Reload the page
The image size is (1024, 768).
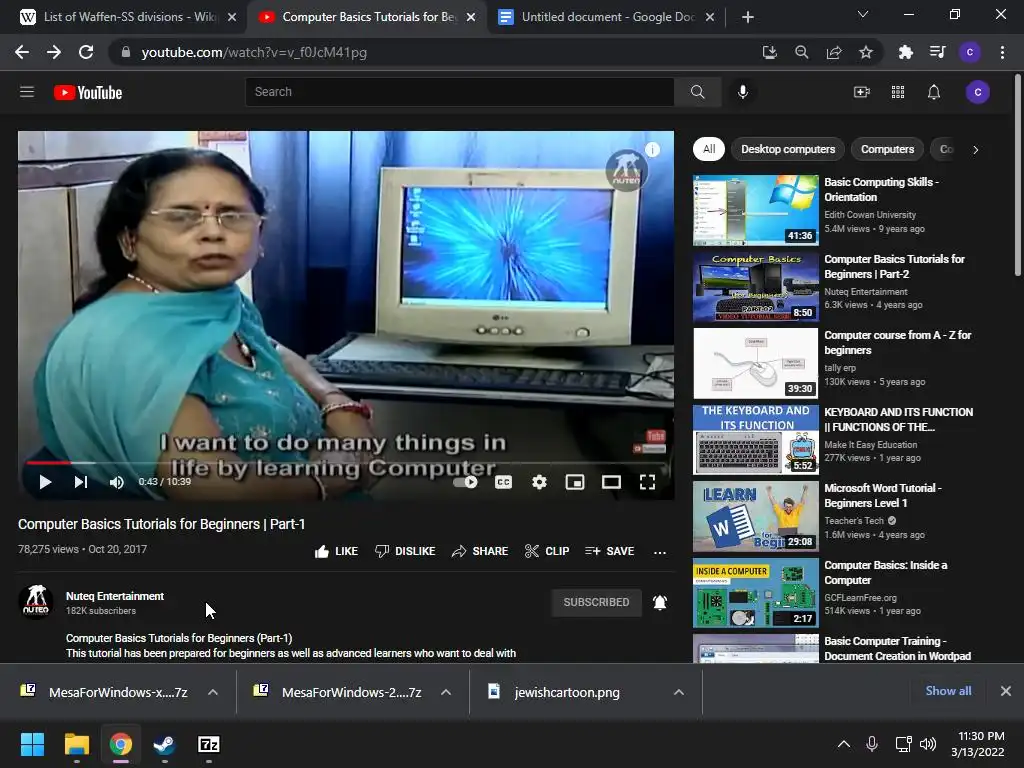click(86, 52)
